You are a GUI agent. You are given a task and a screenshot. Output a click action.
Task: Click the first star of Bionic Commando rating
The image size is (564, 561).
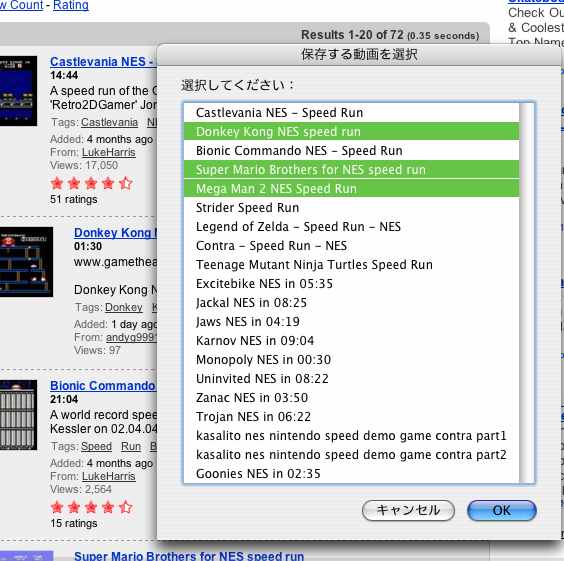[x=57, y=507]
